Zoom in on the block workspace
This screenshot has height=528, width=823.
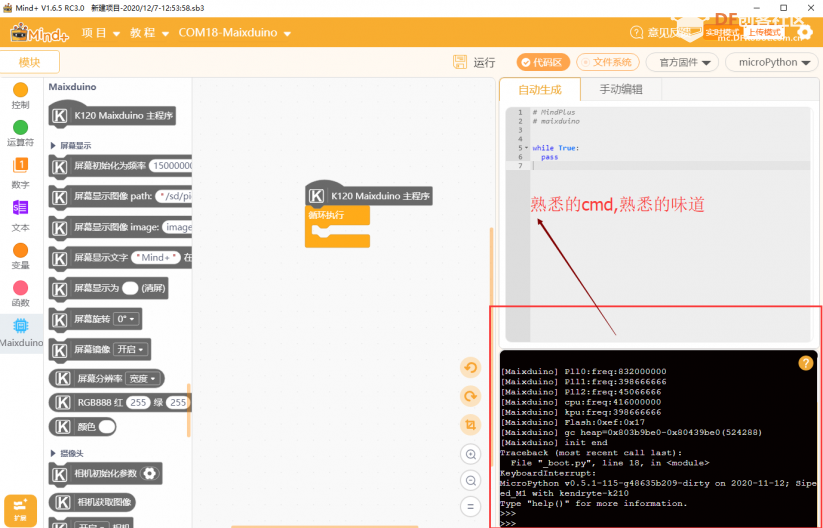[470, 454]
